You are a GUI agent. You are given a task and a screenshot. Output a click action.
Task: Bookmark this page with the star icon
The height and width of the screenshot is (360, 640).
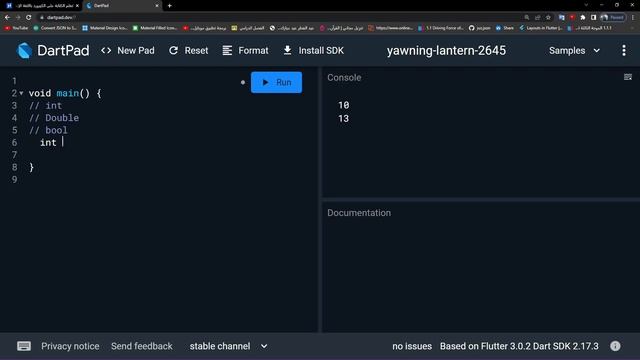point(548,17)
